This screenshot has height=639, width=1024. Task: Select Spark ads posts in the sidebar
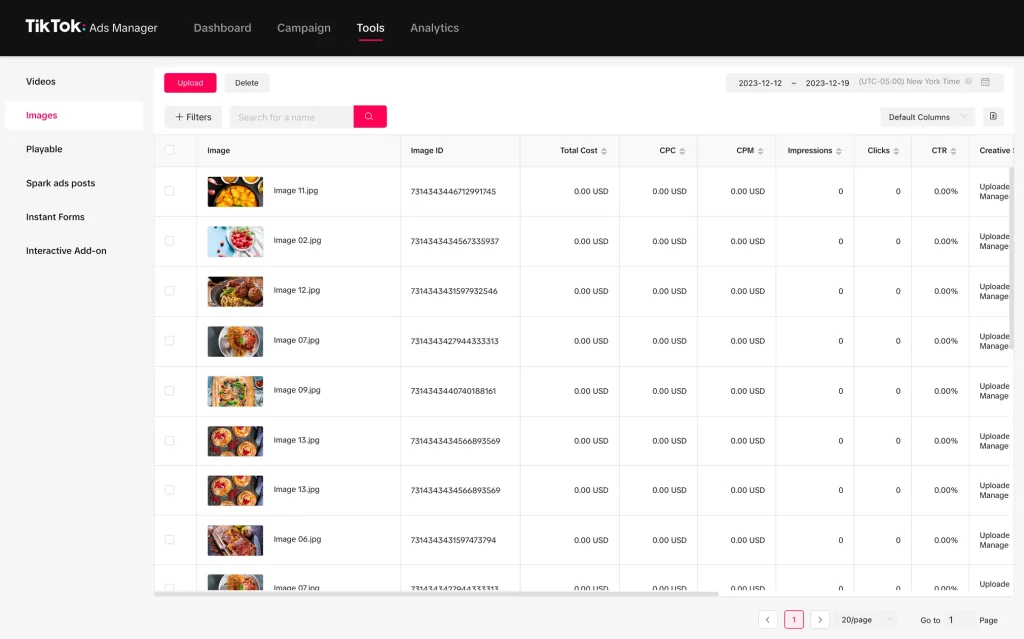[61, 183]
